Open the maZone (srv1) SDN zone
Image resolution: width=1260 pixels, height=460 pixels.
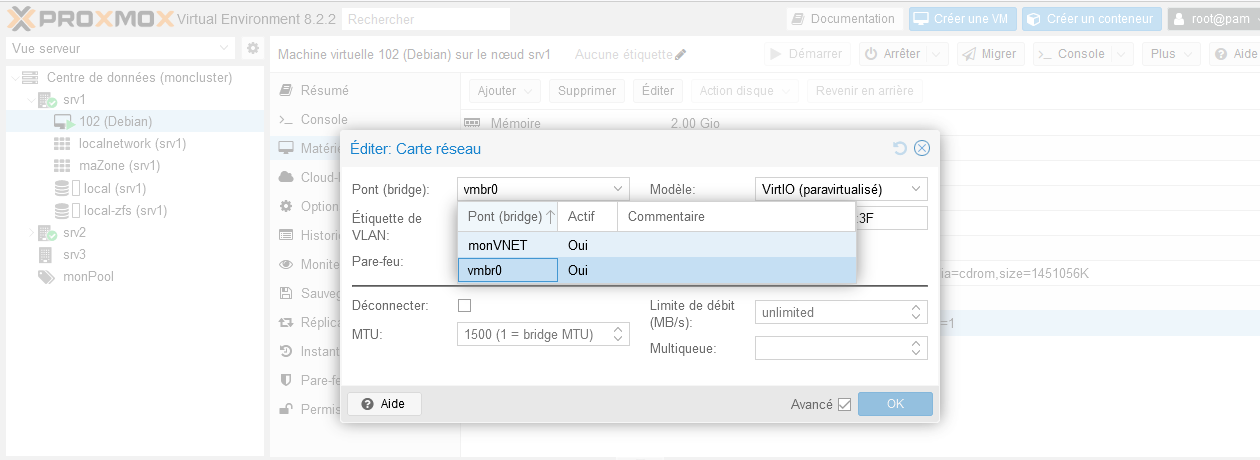tap(119, 166)
